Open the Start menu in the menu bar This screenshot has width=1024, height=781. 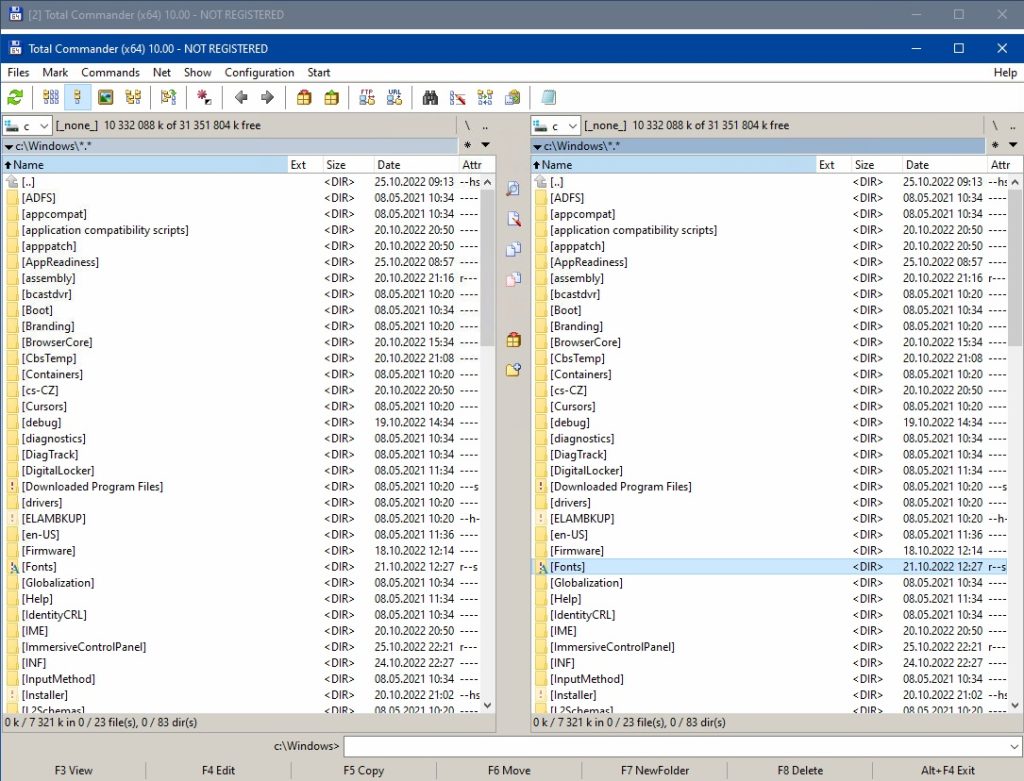tap(319, 72)
